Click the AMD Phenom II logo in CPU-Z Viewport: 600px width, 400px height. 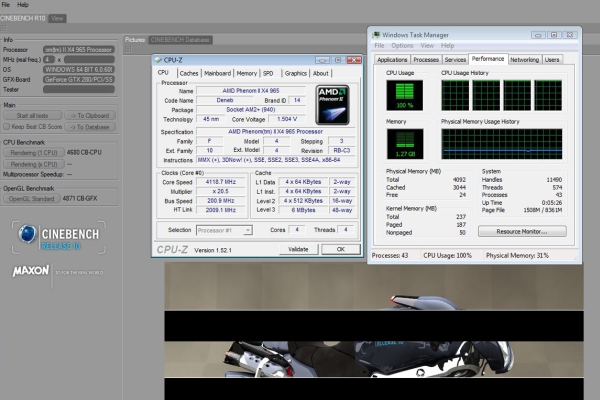[x=331, y=103]
